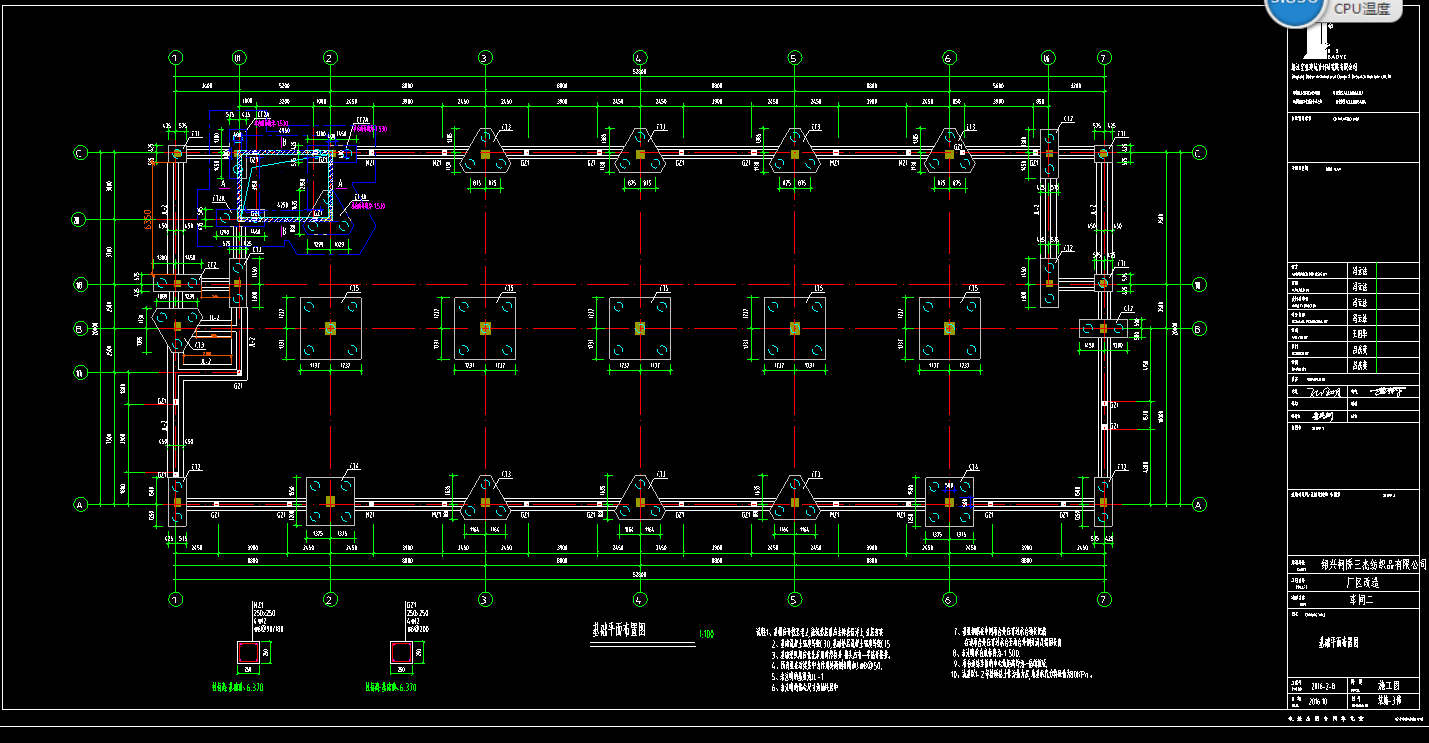Click the scale text 1:100
1429x743 pixels.
click(706, 634)
